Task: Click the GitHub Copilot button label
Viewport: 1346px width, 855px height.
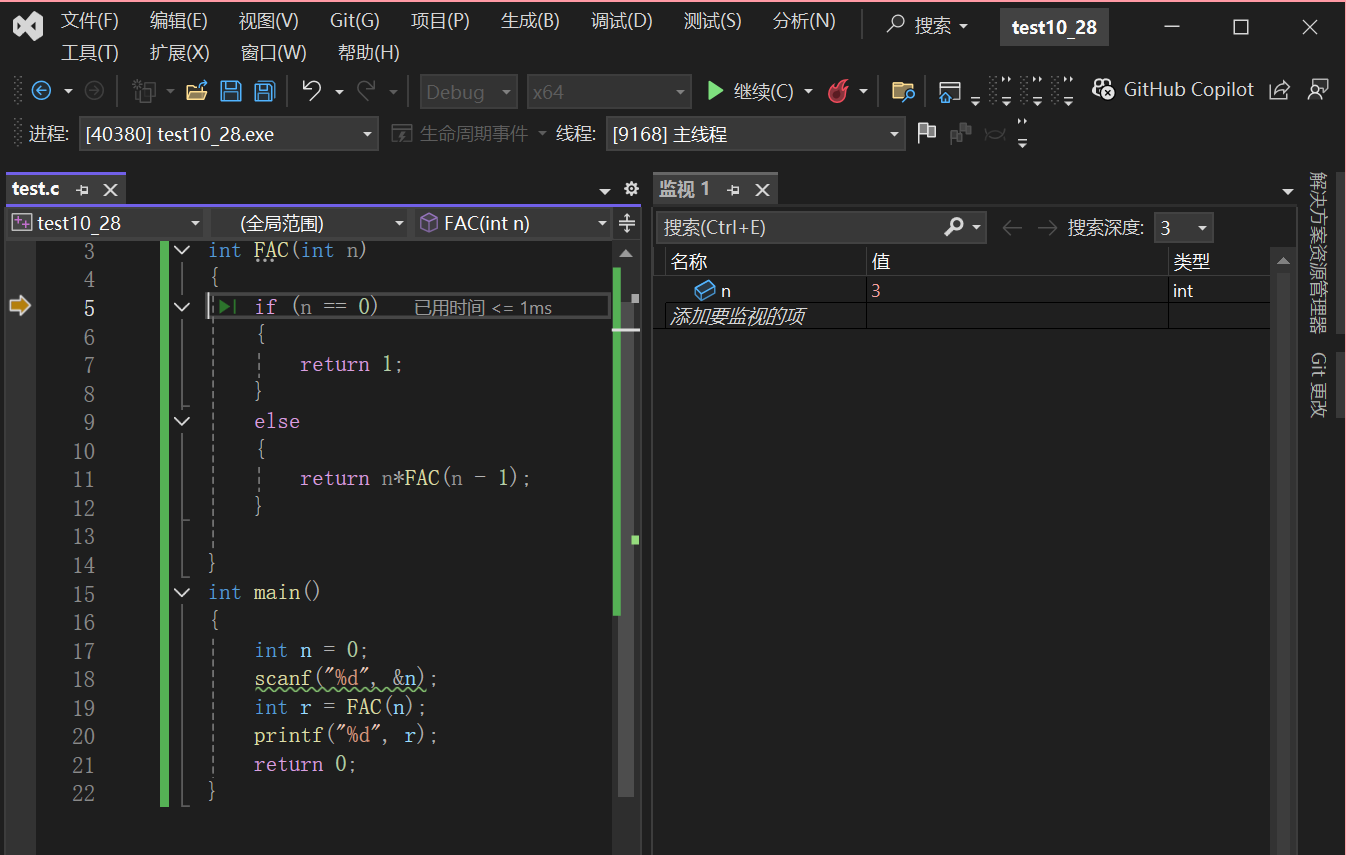Action: click(1188, 89)
